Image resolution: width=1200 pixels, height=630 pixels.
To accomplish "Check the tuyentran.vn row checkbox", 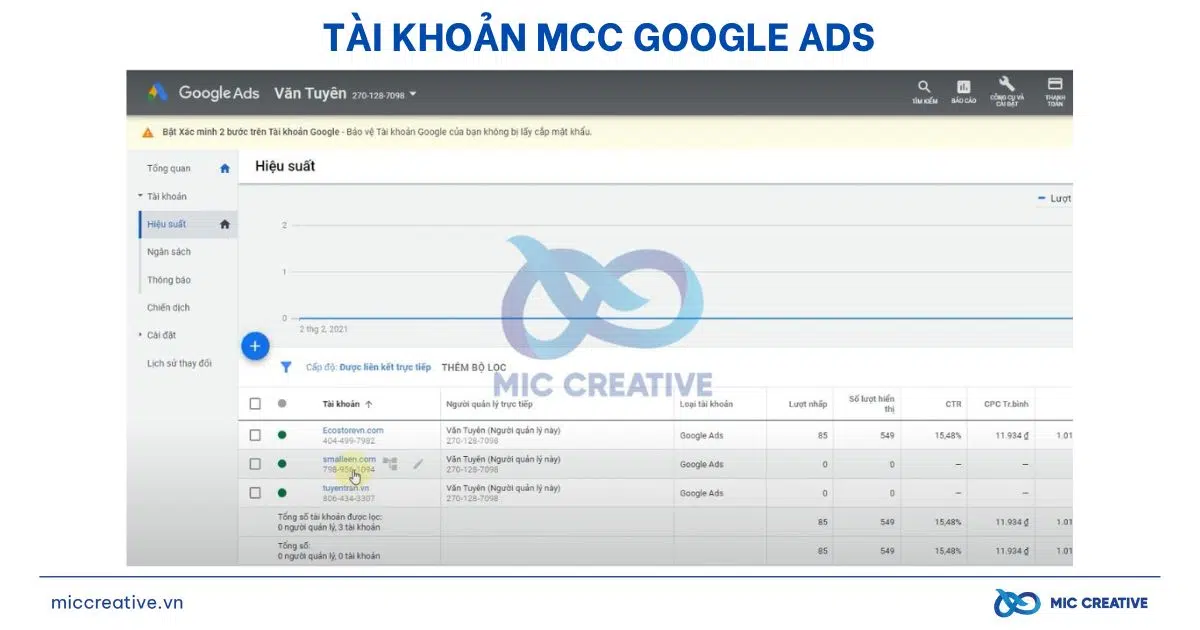I will click(x=256, y=492).
